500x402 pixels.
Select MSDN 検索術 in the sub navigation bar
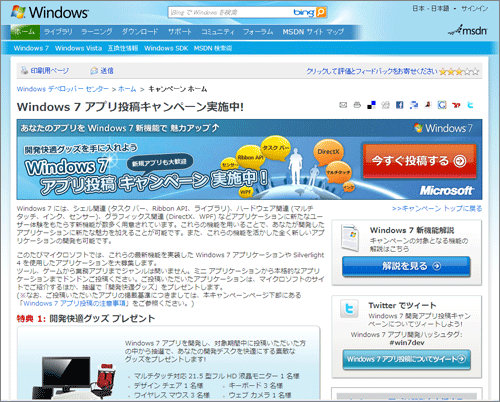coord(213,48)
